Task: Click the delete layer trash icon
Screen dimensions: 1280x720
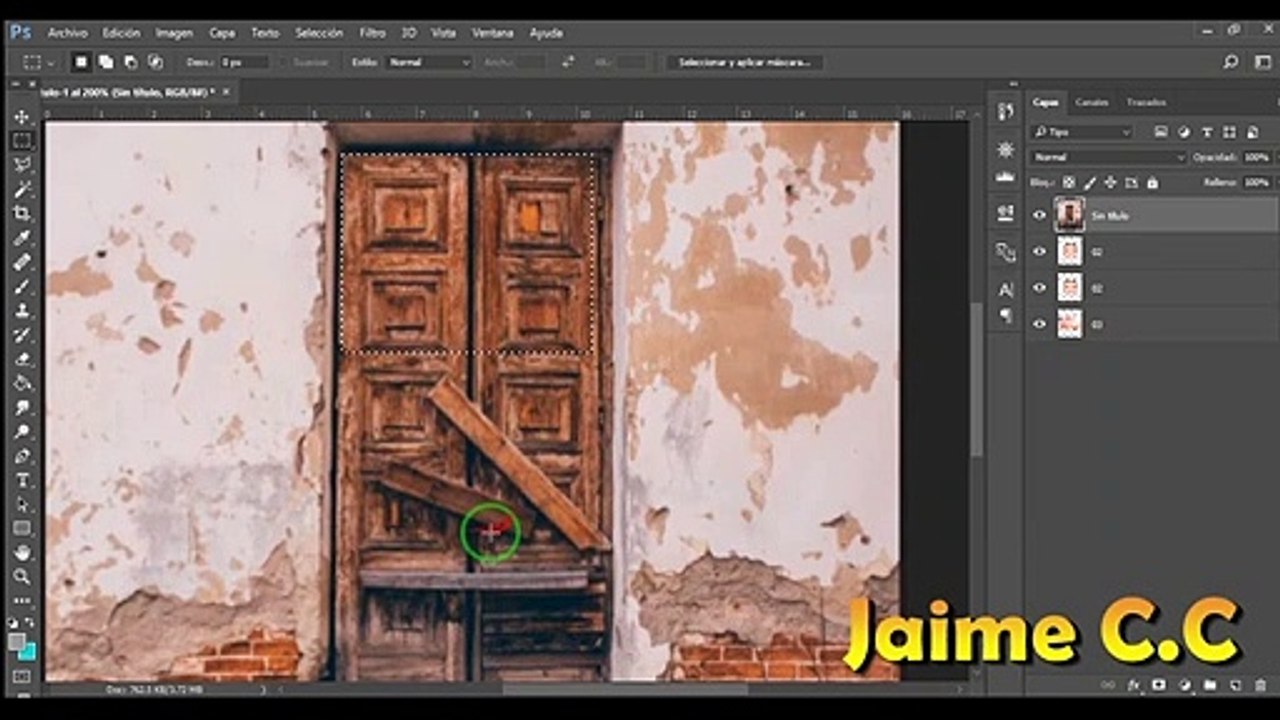Action: click(x=1260, y=685)
